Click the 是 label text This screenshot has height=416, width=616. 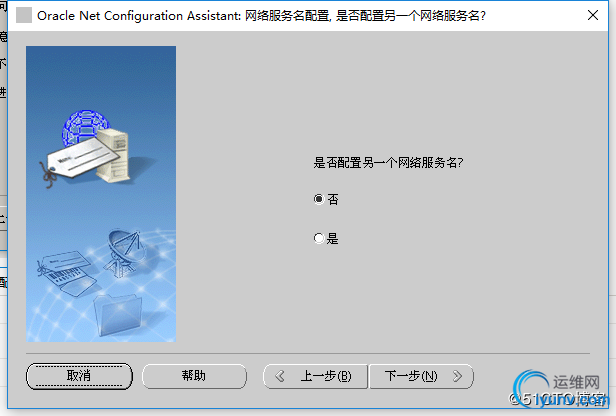333,238
